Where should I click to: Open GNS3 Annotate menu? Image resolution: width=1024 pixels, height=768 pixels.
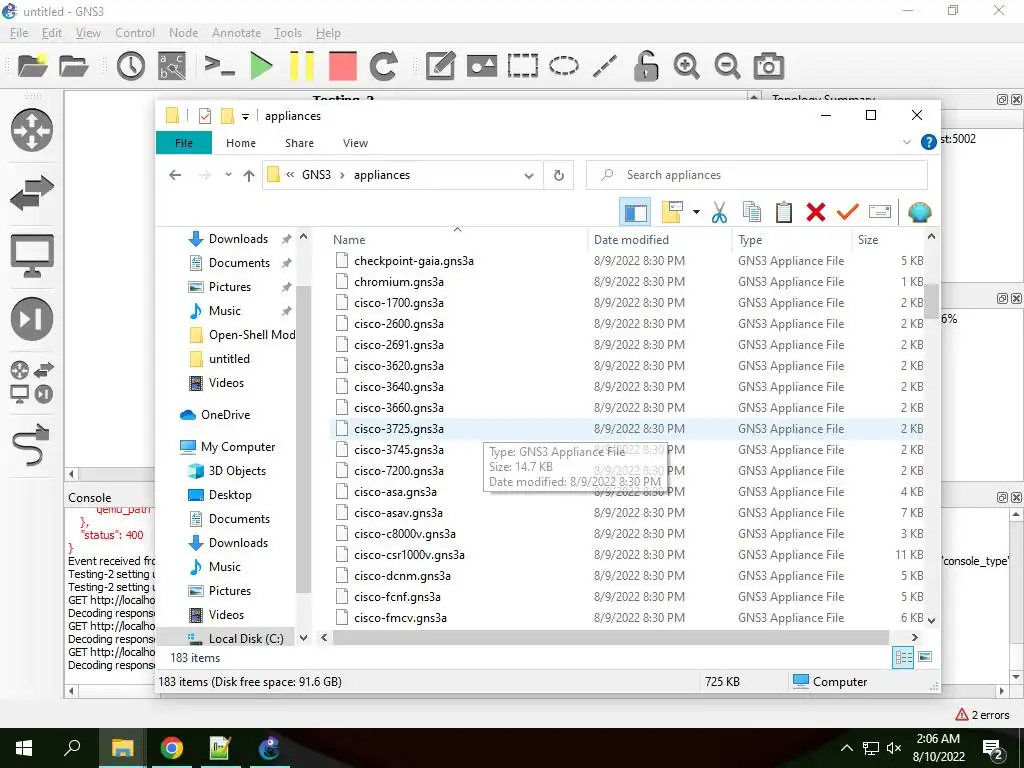click(x=236, y=33)
